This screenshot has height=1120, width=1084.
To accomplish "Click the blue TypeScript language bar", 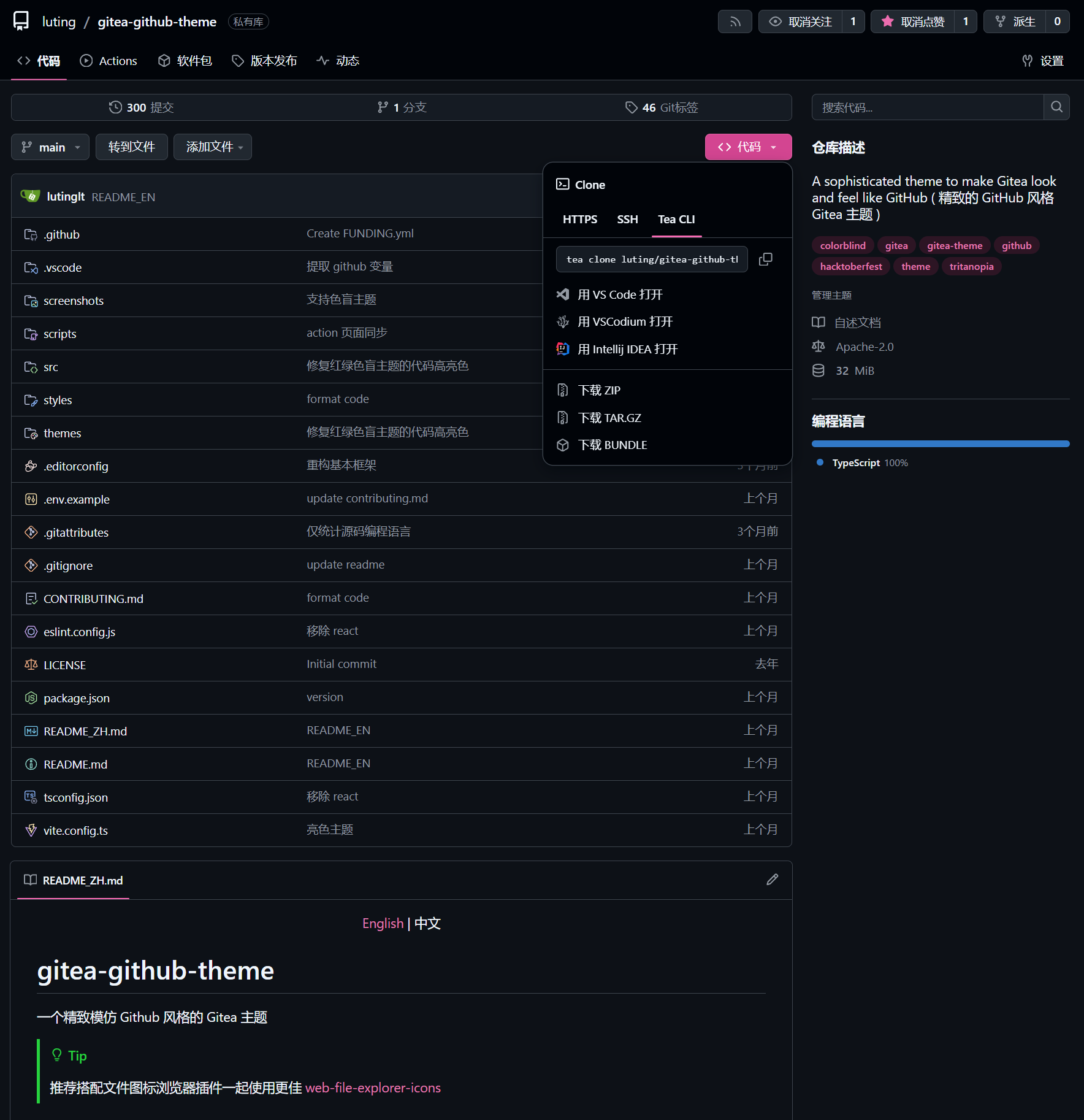I will click(940, 443).
